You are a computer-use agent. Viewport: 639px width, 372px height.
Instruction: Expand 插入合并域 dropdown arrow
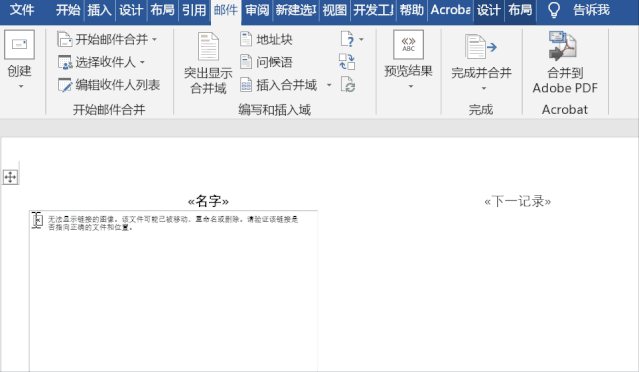tap(329, 85)
